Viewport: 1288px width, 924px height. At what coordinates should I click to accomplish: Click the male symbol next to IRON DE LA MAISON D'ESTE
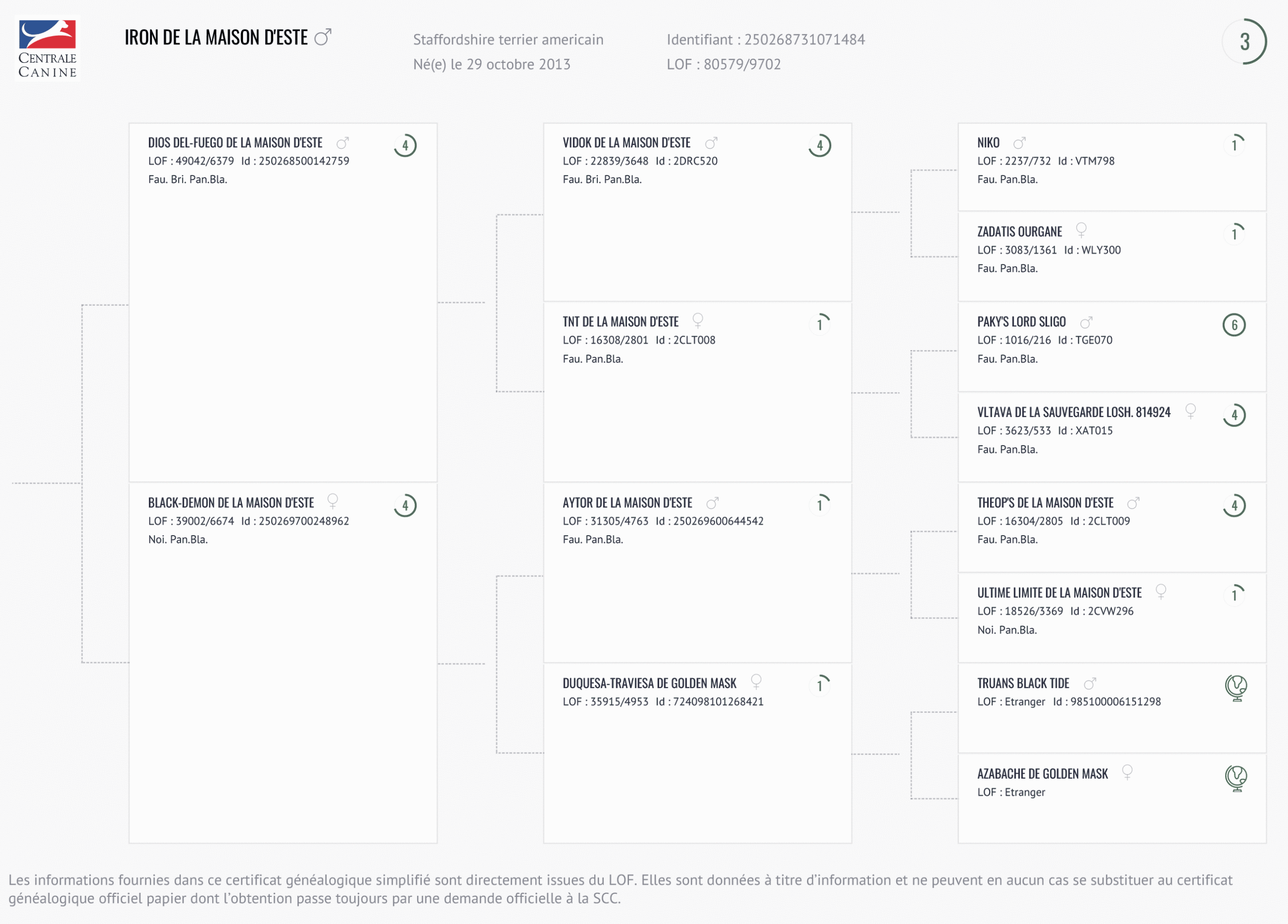[323, 37]
